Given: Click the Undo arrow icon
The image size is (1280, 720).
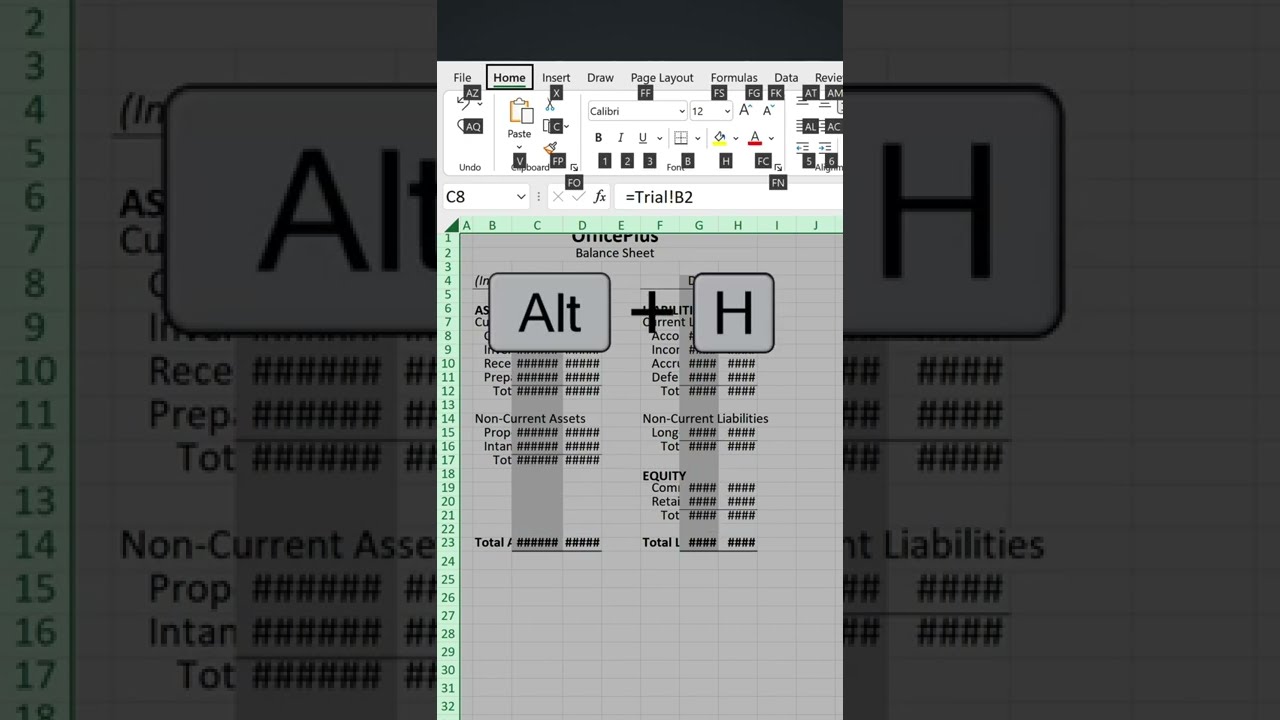Looking at the screenshot, I should [x=463, y=102].
